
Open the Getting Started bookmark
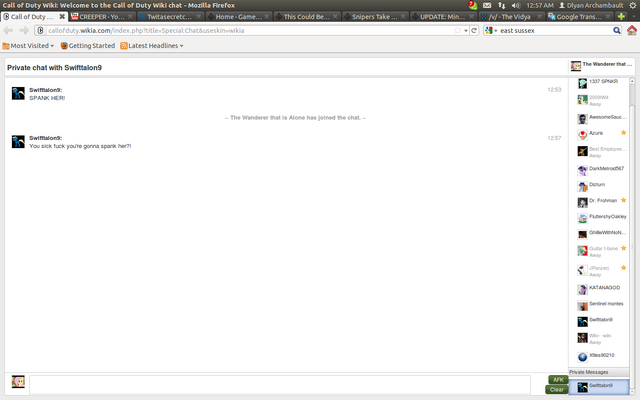coord(88,46)
